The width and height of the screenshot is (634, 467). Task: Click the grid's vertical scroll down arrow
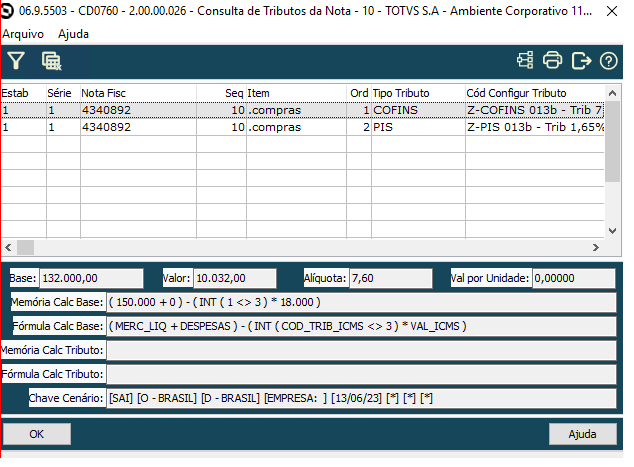(x=613, y=231)
